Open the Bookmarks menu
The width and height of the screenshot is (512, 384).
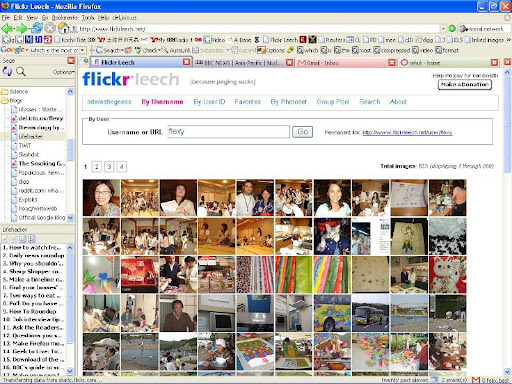point(65,18)
